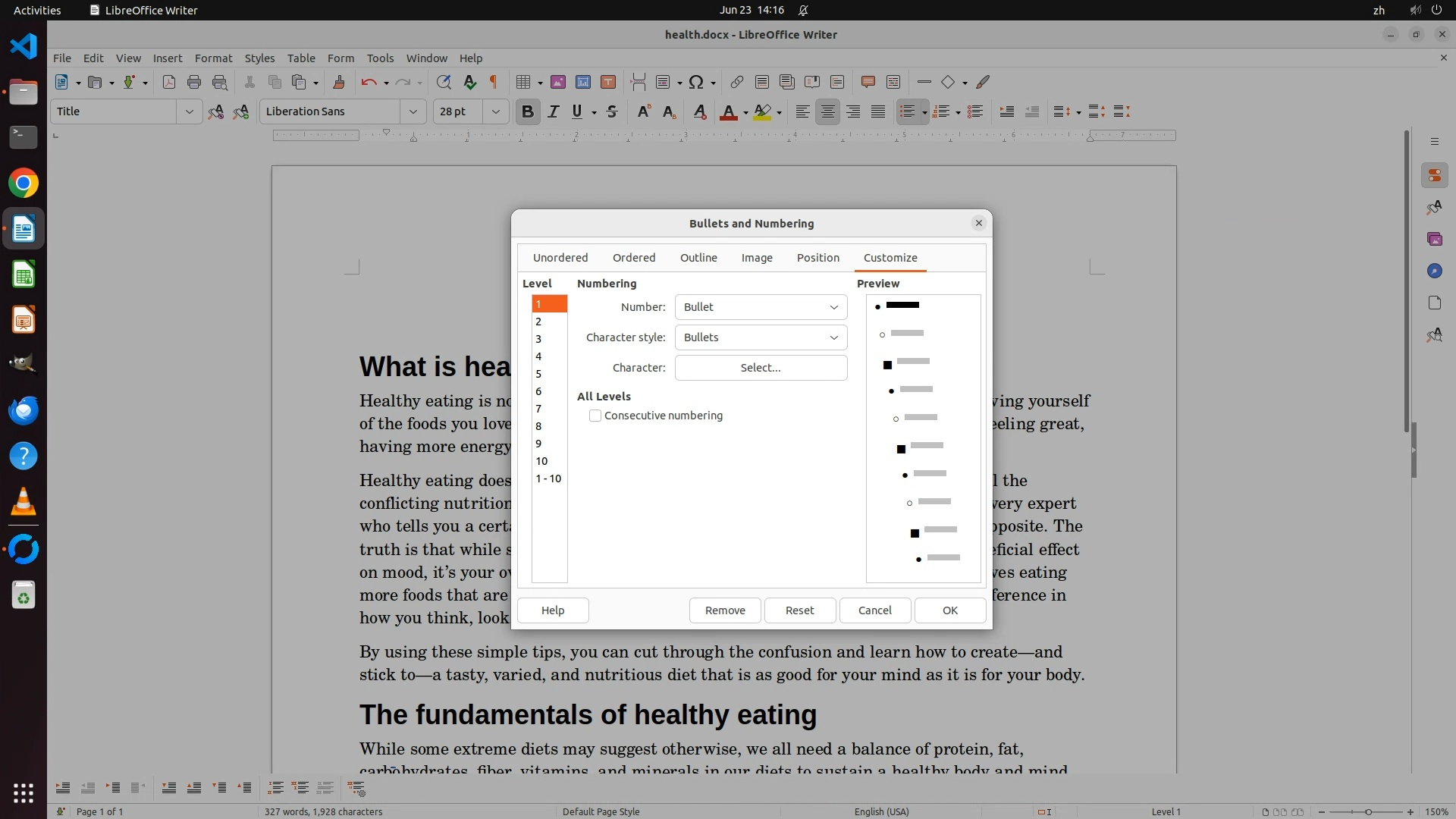Click the Italic toolbar icon

[x=553, y=112]
